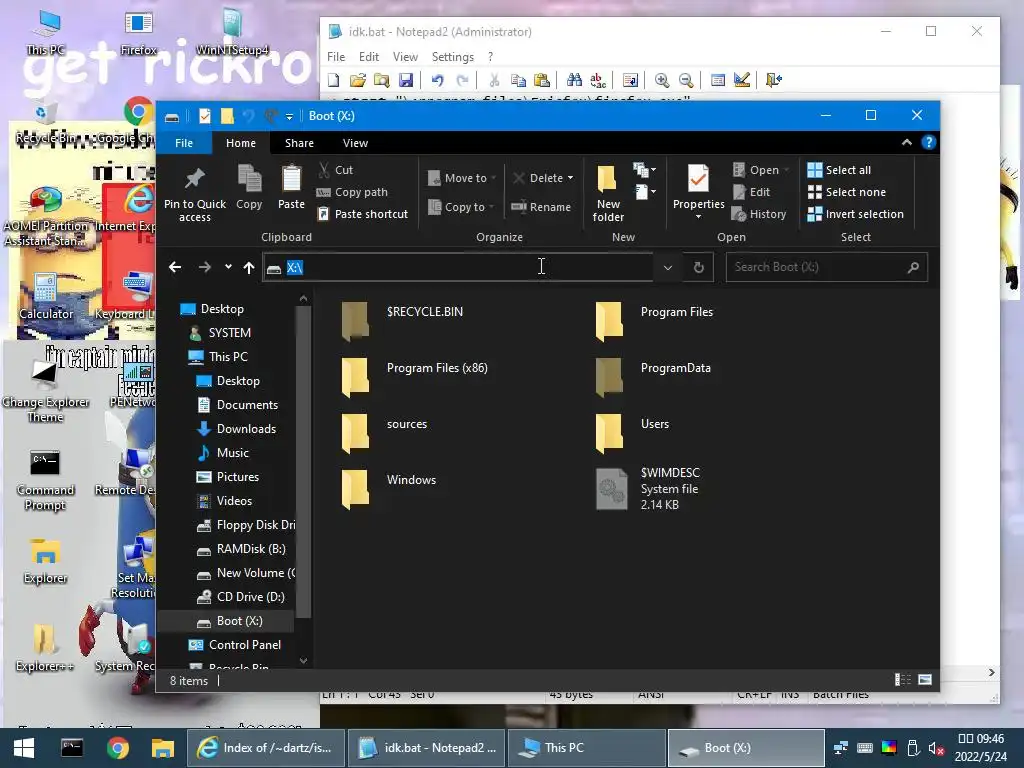The image size is (1024, 768).
Task: Click Notepad2 Find binoculars icon
Action: click(x=574, y=80)
